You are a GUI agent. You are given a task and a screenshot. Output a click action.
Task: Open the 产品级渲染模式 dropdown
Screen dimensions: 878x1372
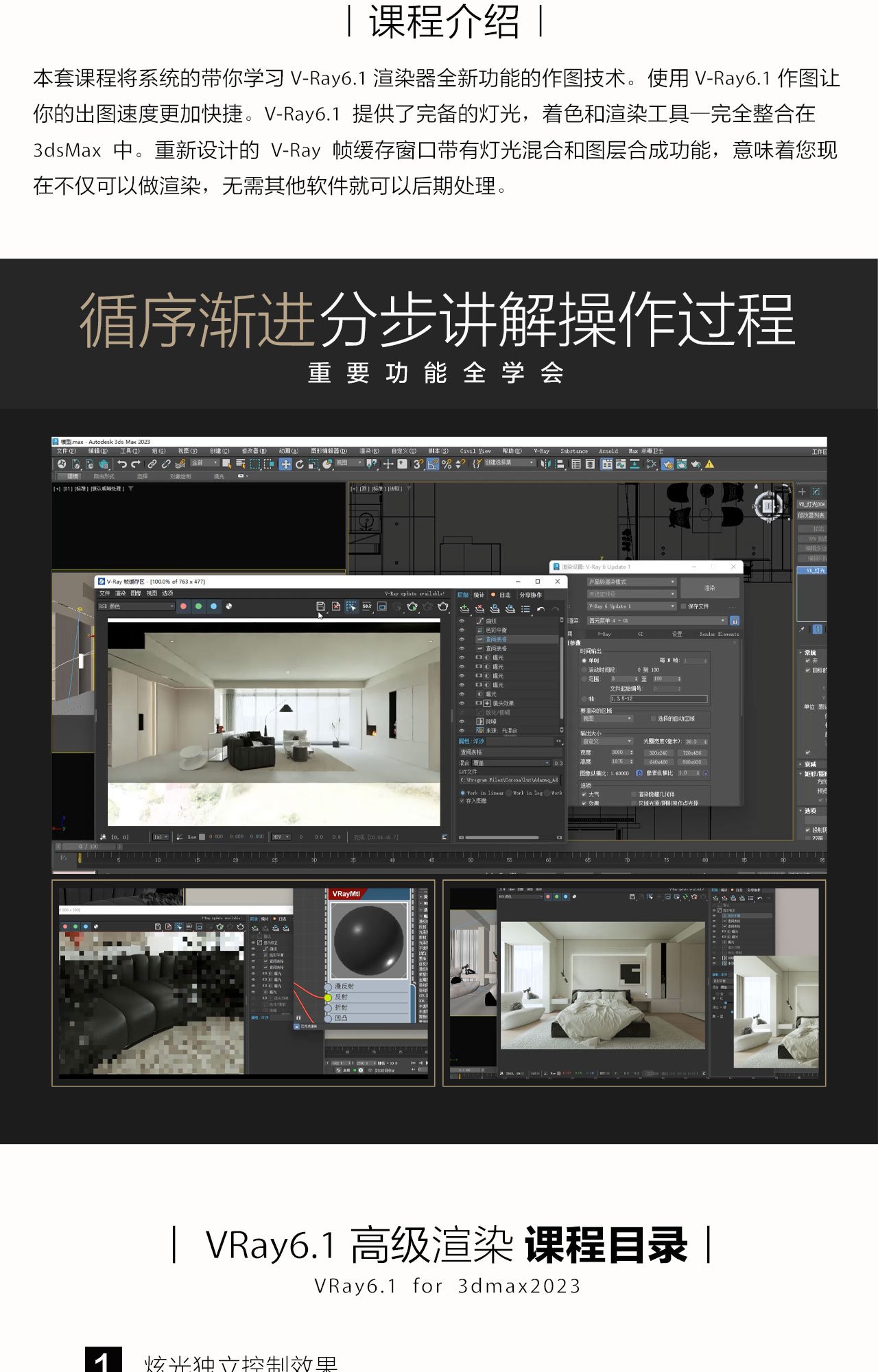point(632,582)
